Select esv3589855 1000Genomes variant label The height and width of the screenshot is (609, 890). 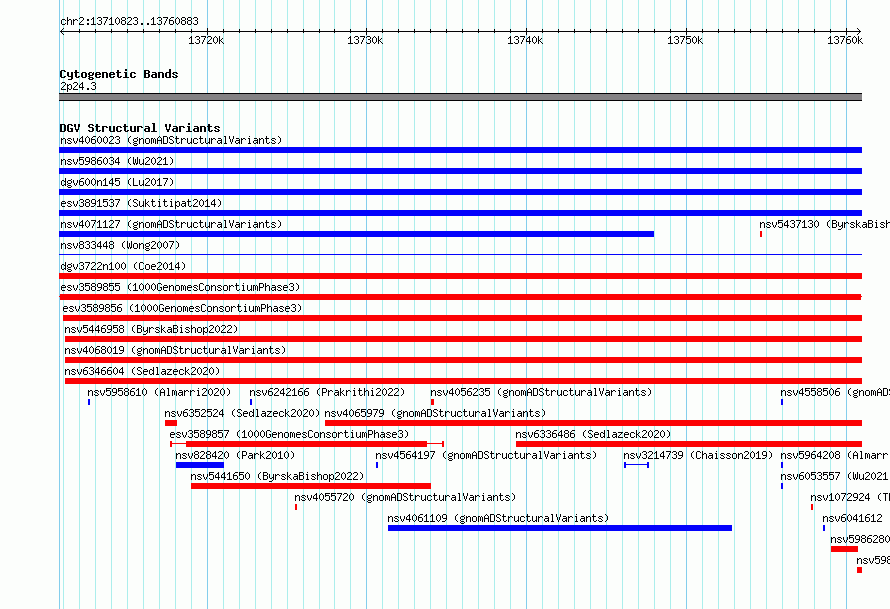[x=180, y=287]
